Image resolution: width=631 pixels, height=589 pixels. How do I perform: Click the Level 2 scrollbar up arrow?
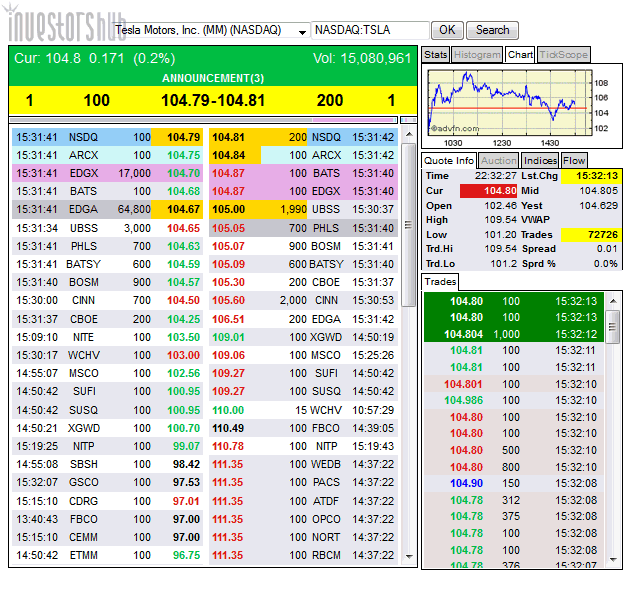[x=408, y=131]
